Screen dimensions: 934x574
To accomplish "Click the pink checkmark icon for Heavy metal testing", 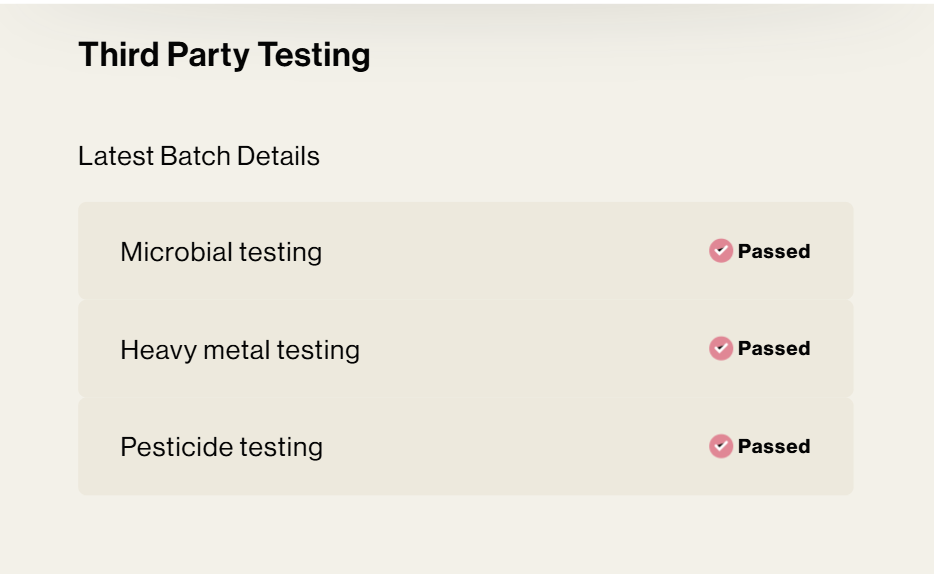I will (721, 348).
